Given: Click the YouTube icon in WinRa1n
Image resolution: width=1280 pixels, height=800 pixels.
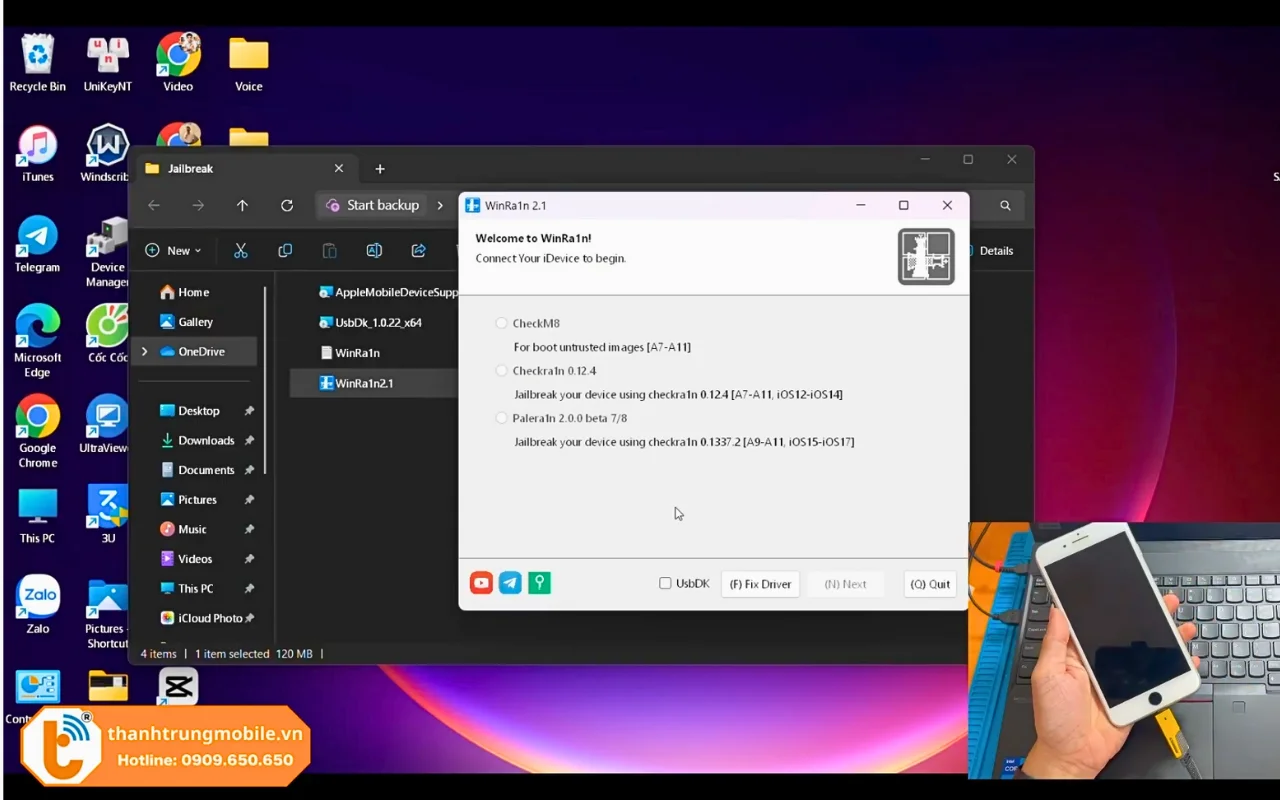Looking at the screenshot, I should pos(481,583).
